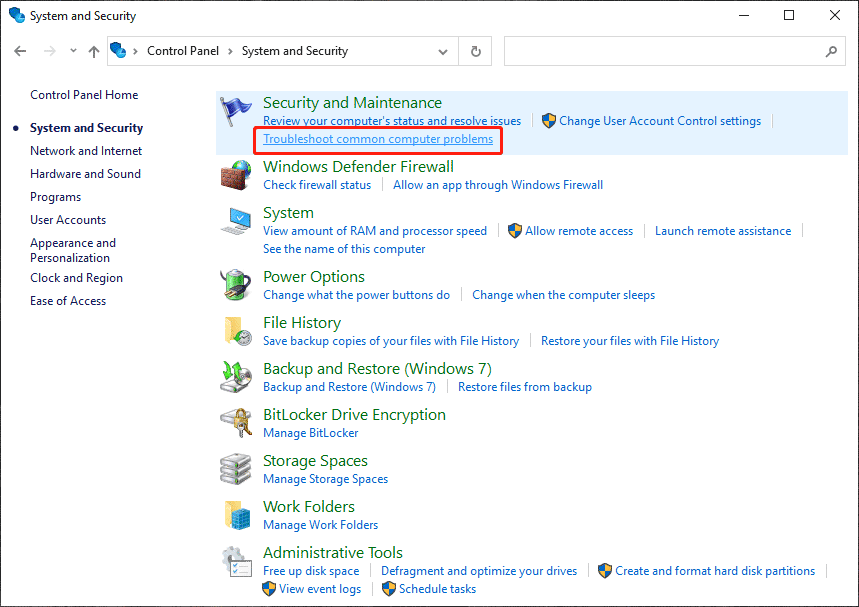
Task: Expand the Control Panel breadcrumb chevron
Action: click(x=229, y=51)
